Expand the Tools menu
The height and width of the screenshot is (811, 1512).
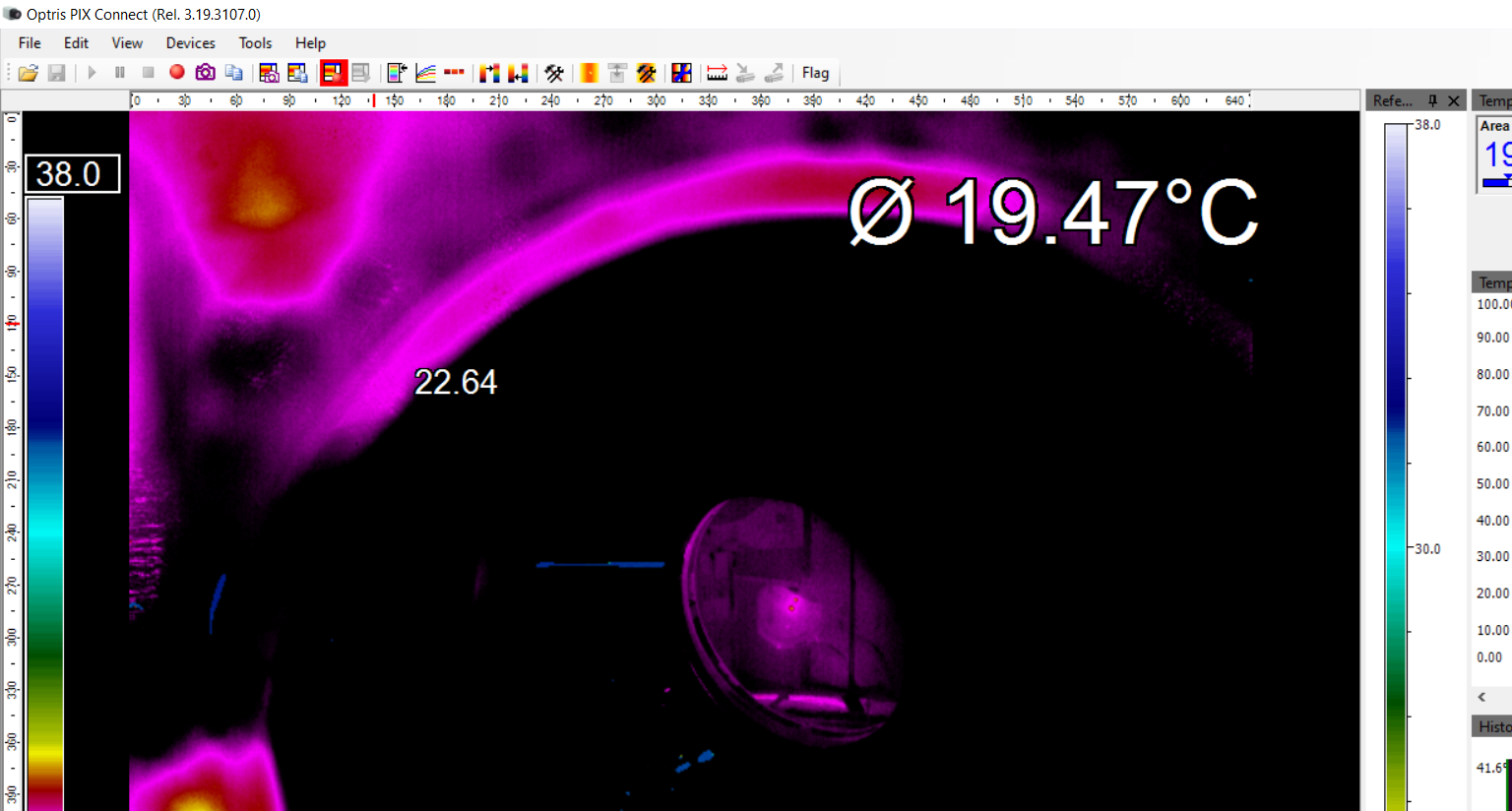pos(255,43)
